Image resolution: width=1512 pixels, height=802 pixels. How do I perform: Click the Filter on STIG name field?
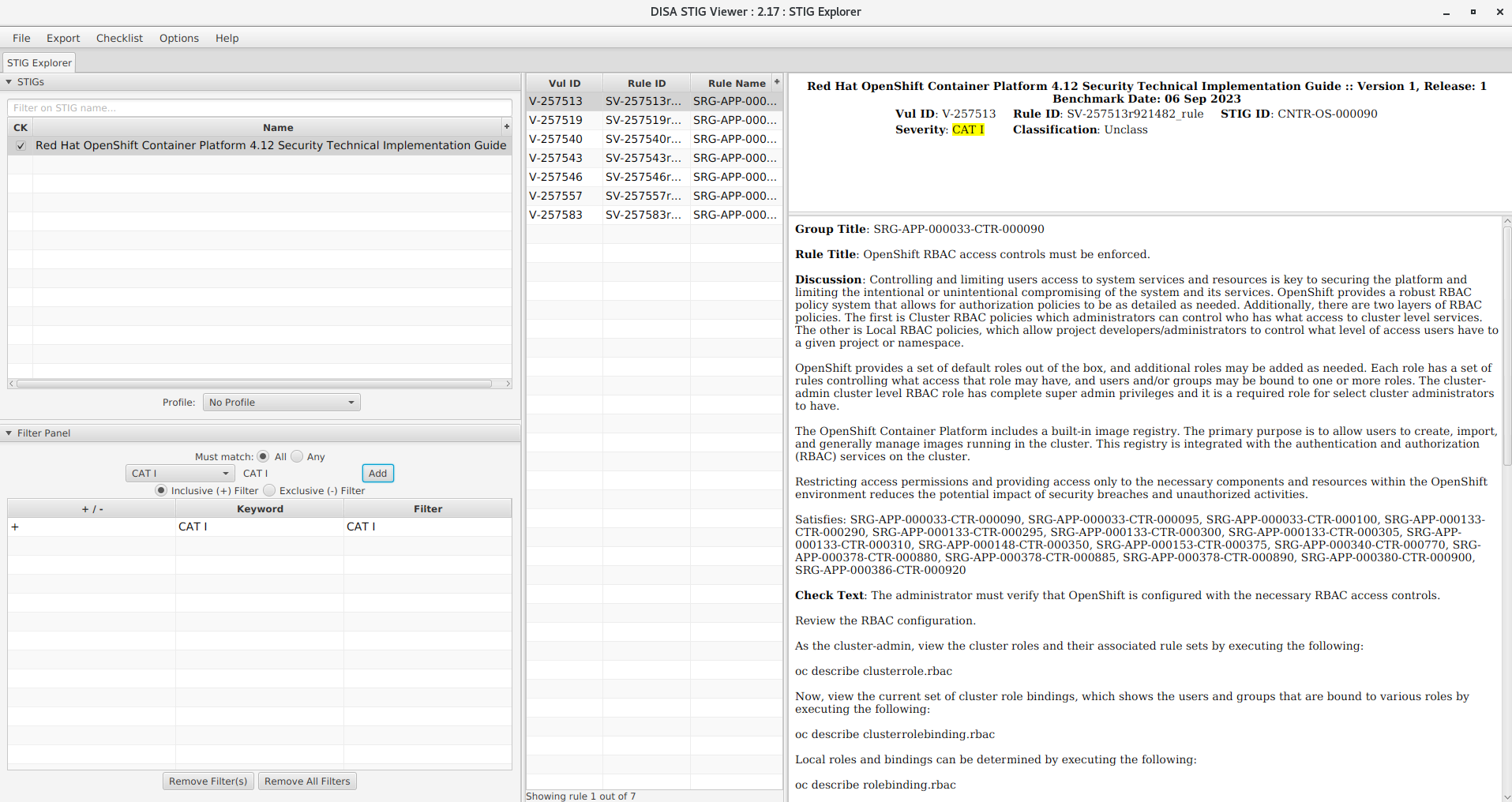click(260, 107)
